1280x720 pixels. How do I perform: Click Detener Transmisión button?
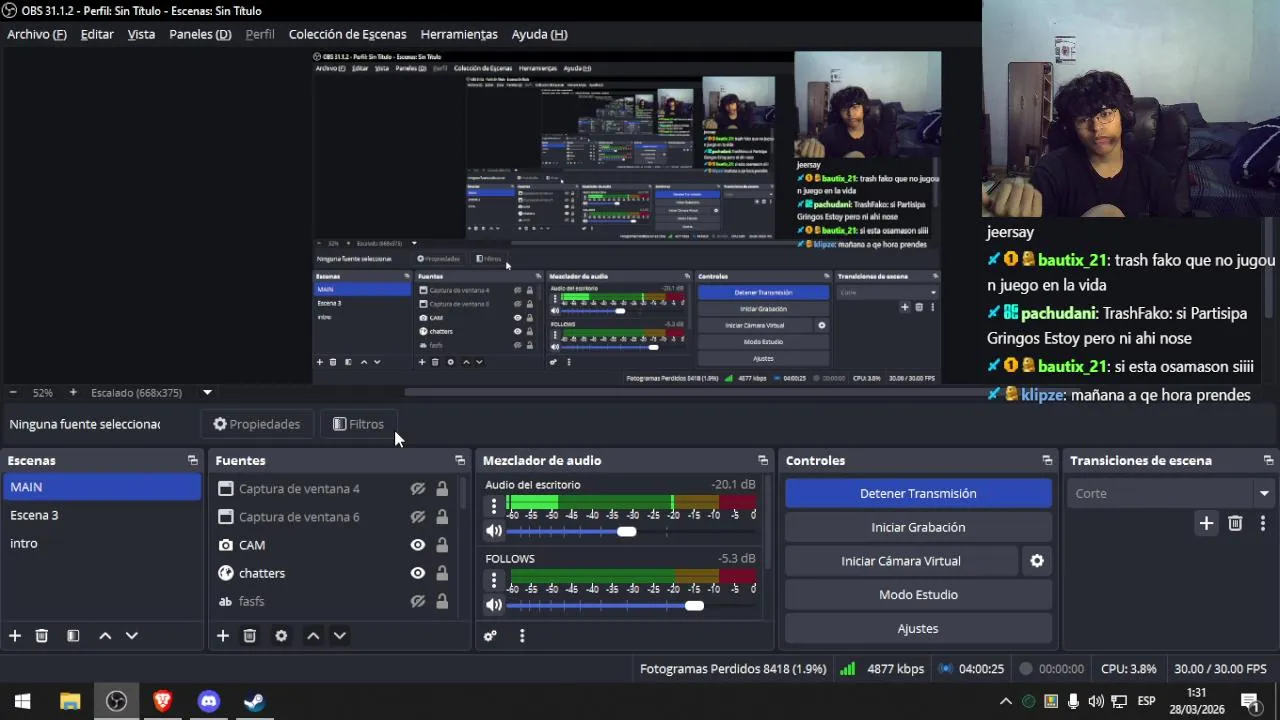click(x=918, y=493)
